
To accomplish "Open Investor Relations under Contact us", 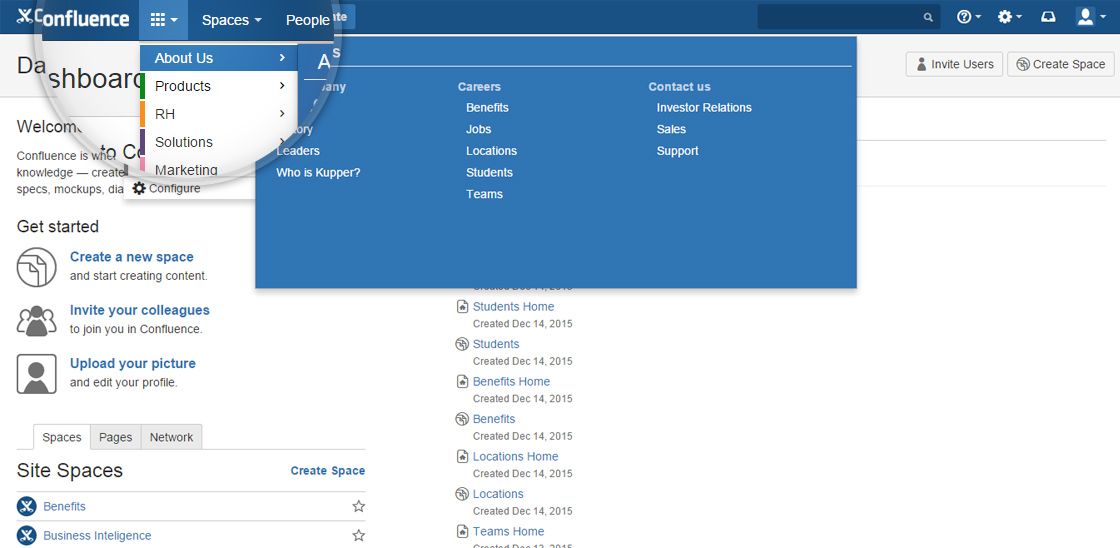I will pyautogui.click(x=704, y=107).
